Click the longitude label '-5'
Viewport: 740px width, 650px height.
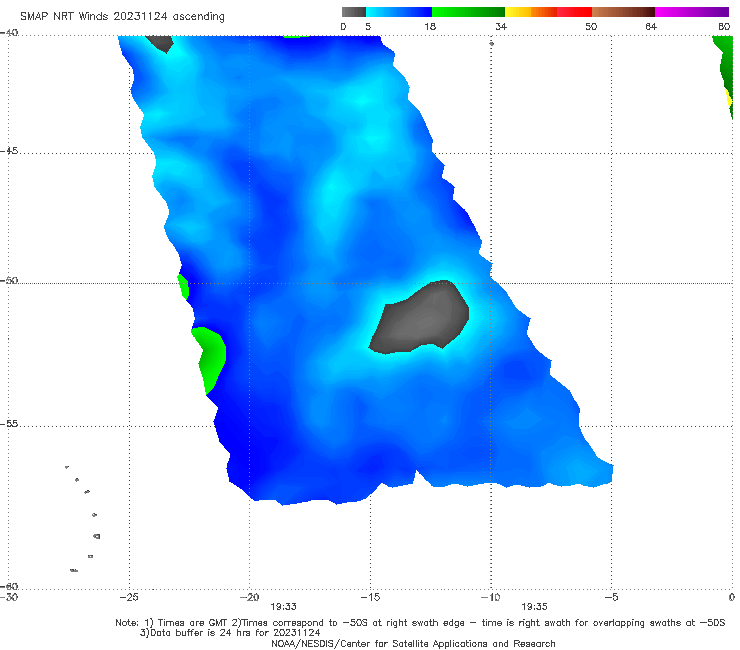pos(611,597)
